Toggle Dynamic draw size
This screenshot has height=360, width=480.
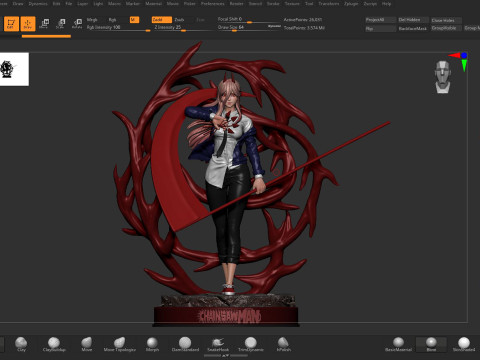tap(274, 26)
